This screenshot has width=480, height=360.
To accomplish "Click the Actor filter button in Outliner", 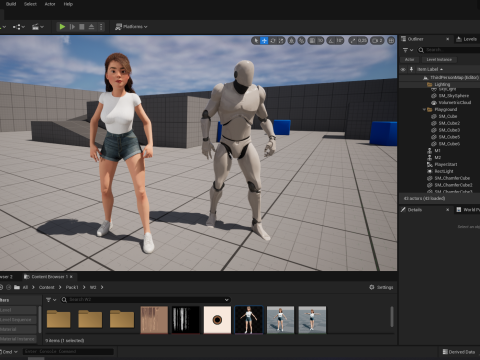I will 409,60.
